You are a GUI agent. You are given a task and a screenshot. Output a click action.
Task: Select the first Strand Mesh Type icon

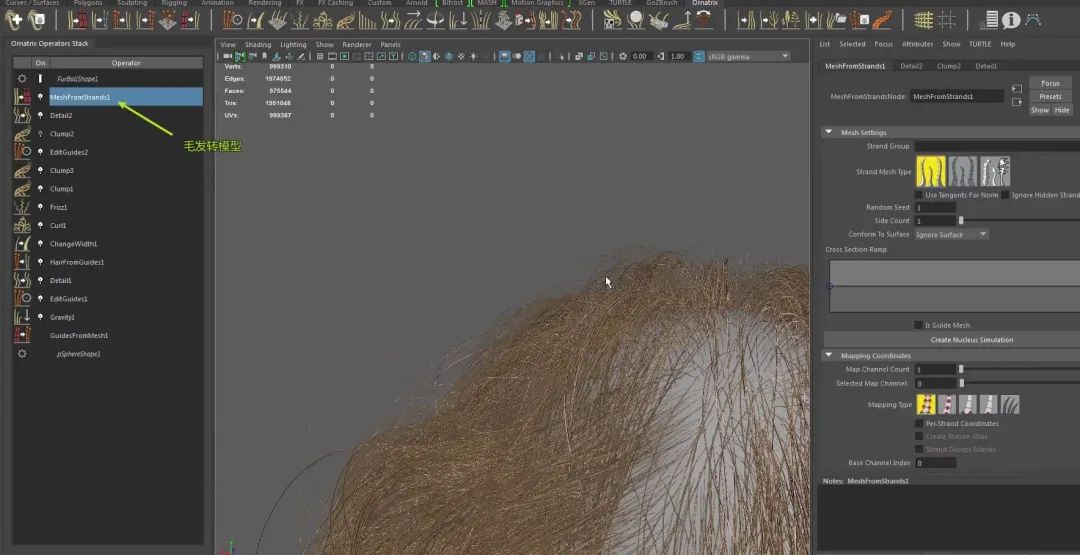(931, 171)
